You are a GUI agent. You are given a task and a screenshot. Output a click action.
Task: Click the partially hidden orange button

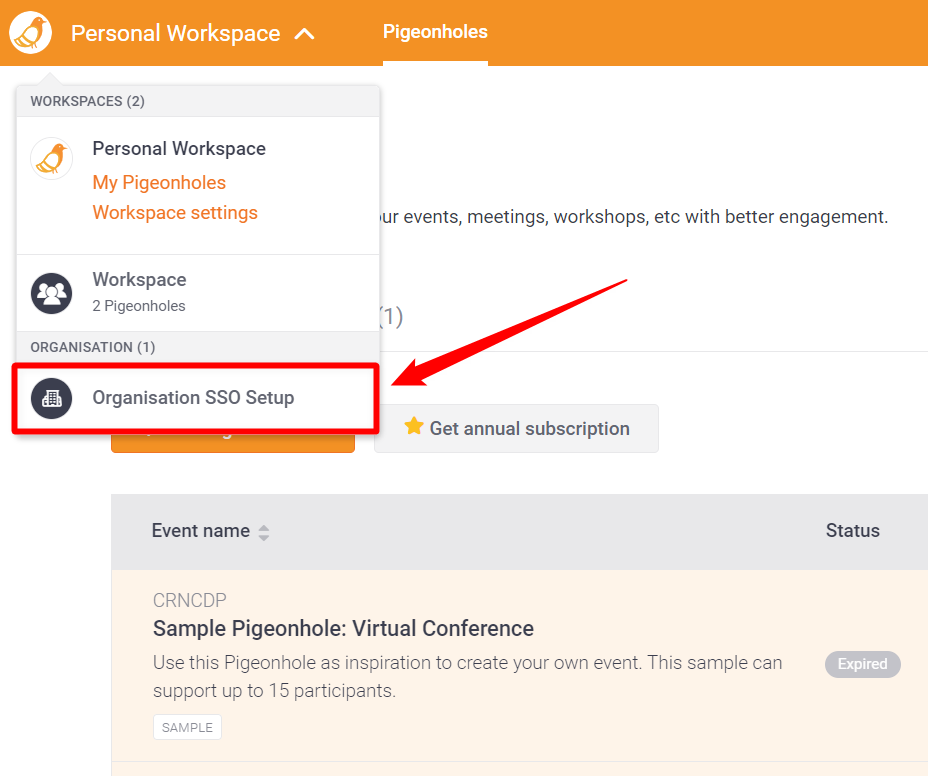pyautogui.click(x=233, y=442)
